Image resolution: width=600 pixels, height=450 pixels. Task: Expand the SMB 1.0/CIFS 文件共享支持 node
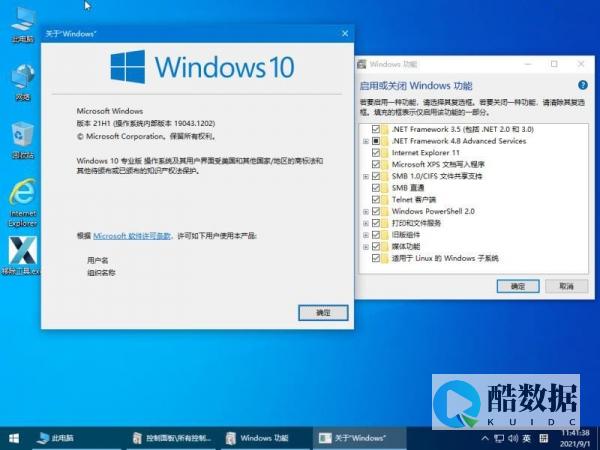[366, 176]
